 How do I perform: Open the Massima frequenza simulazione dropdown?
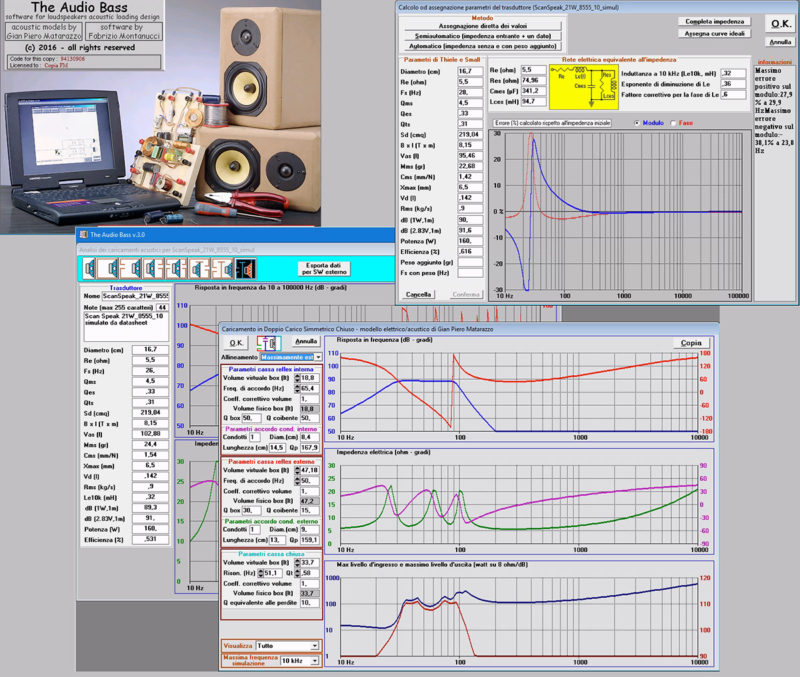pos(316,660)
